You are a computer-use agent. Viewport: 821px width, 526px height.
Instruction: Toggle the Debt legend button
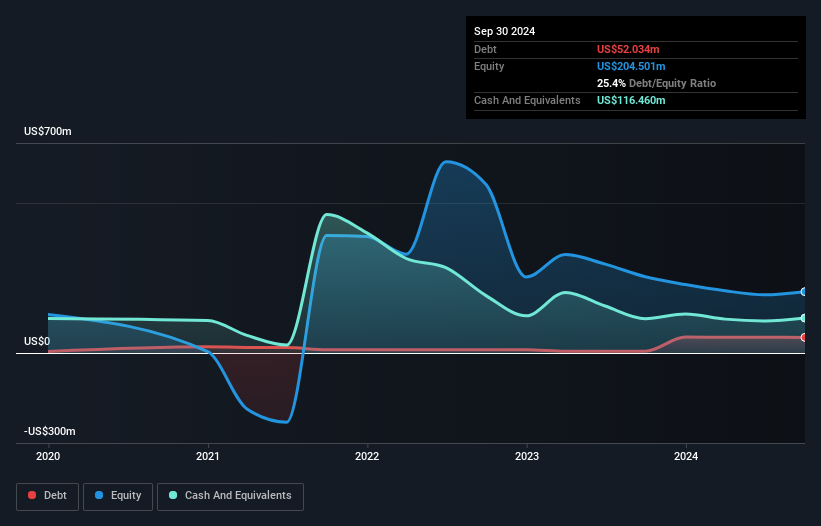(48, 496)
